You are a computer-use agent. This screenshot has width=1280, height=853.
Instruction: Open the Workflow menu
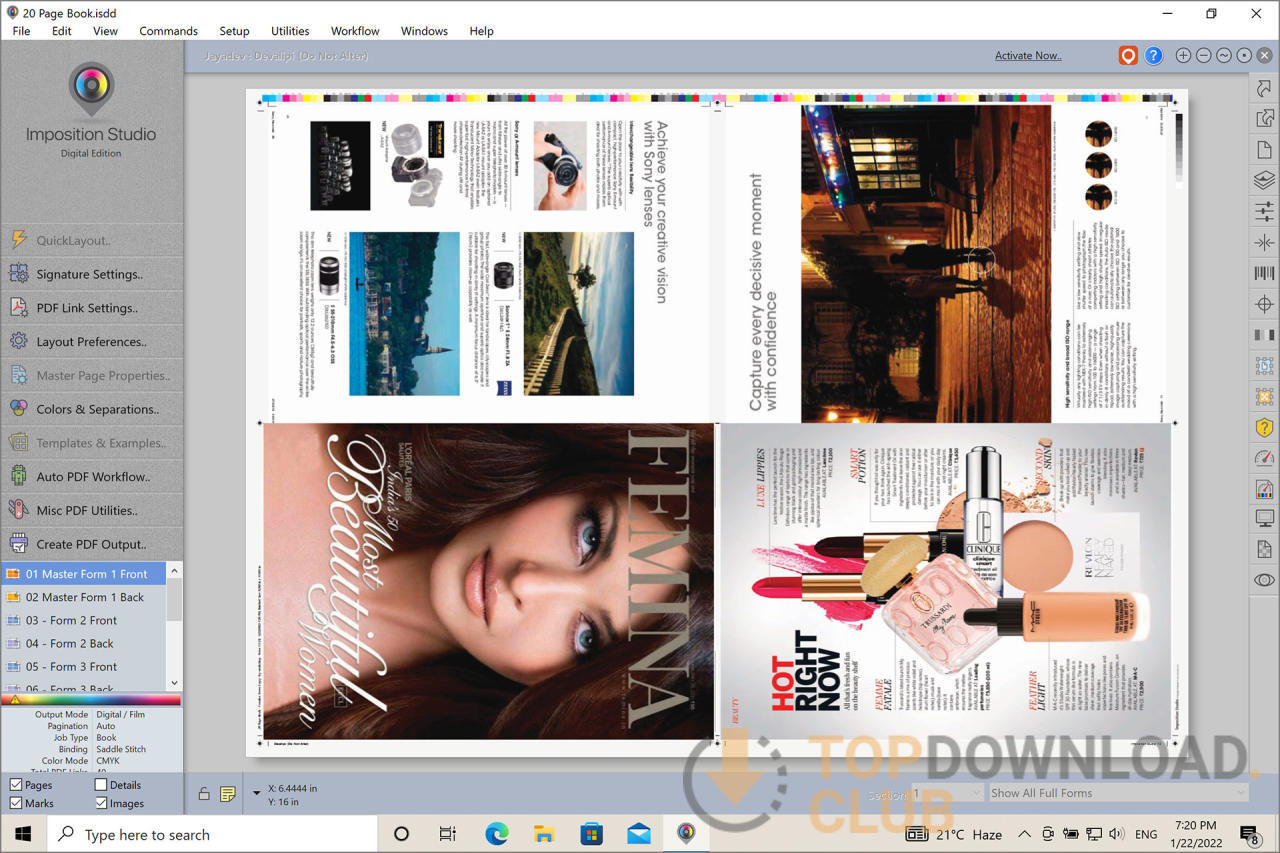click(x=355, y=31)
